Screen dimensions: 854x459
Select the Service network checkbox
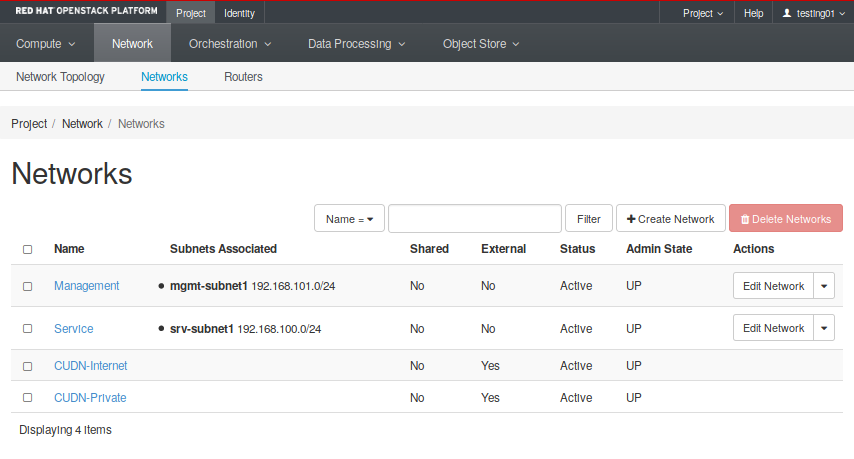pyautogui.click(x=27, y=328)
